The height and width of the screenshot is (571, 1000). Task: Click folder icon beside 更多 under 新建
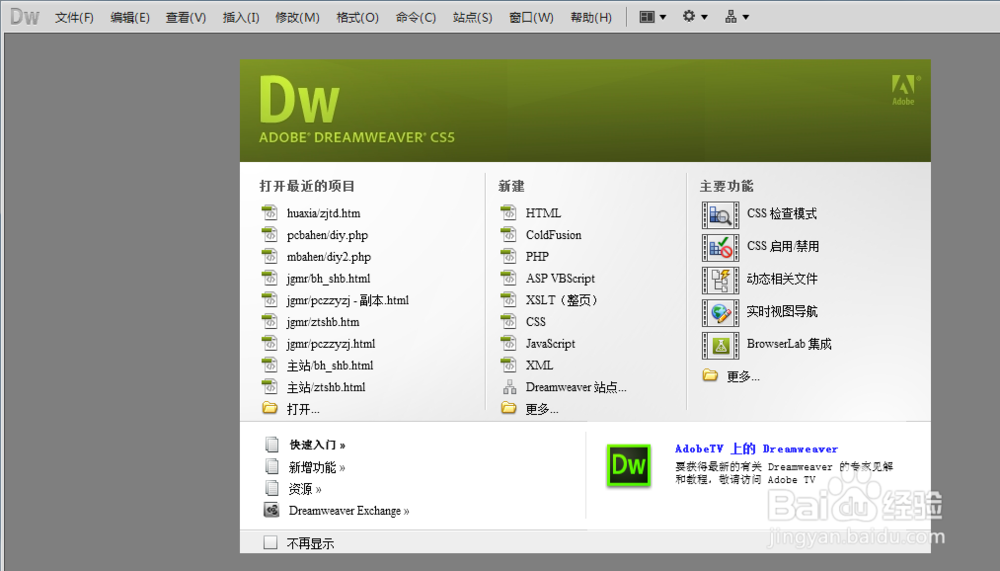coord(508,408)
